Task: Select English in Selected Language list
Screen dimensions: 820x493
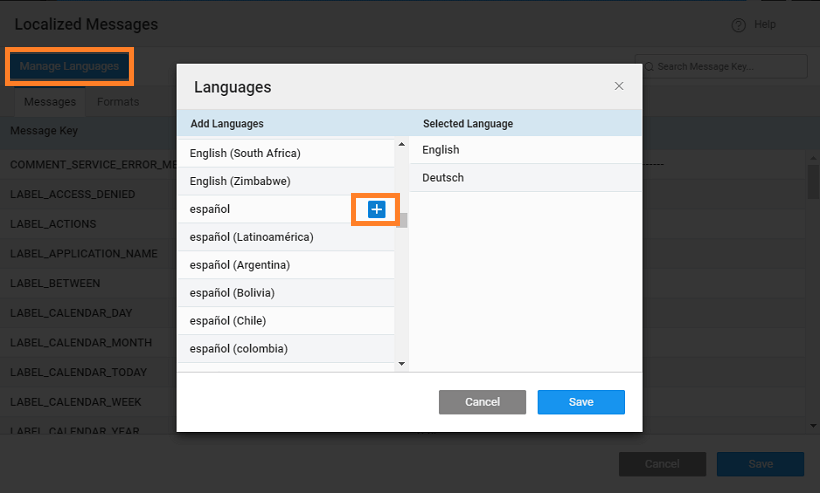Action: tap(441, 150)
